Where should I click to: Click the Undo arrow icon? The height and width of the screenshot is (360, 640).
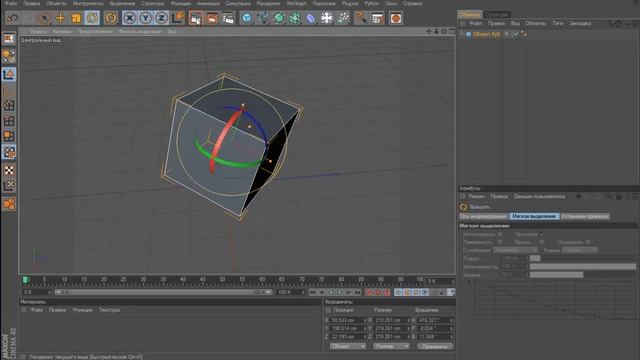coord(13,18)
